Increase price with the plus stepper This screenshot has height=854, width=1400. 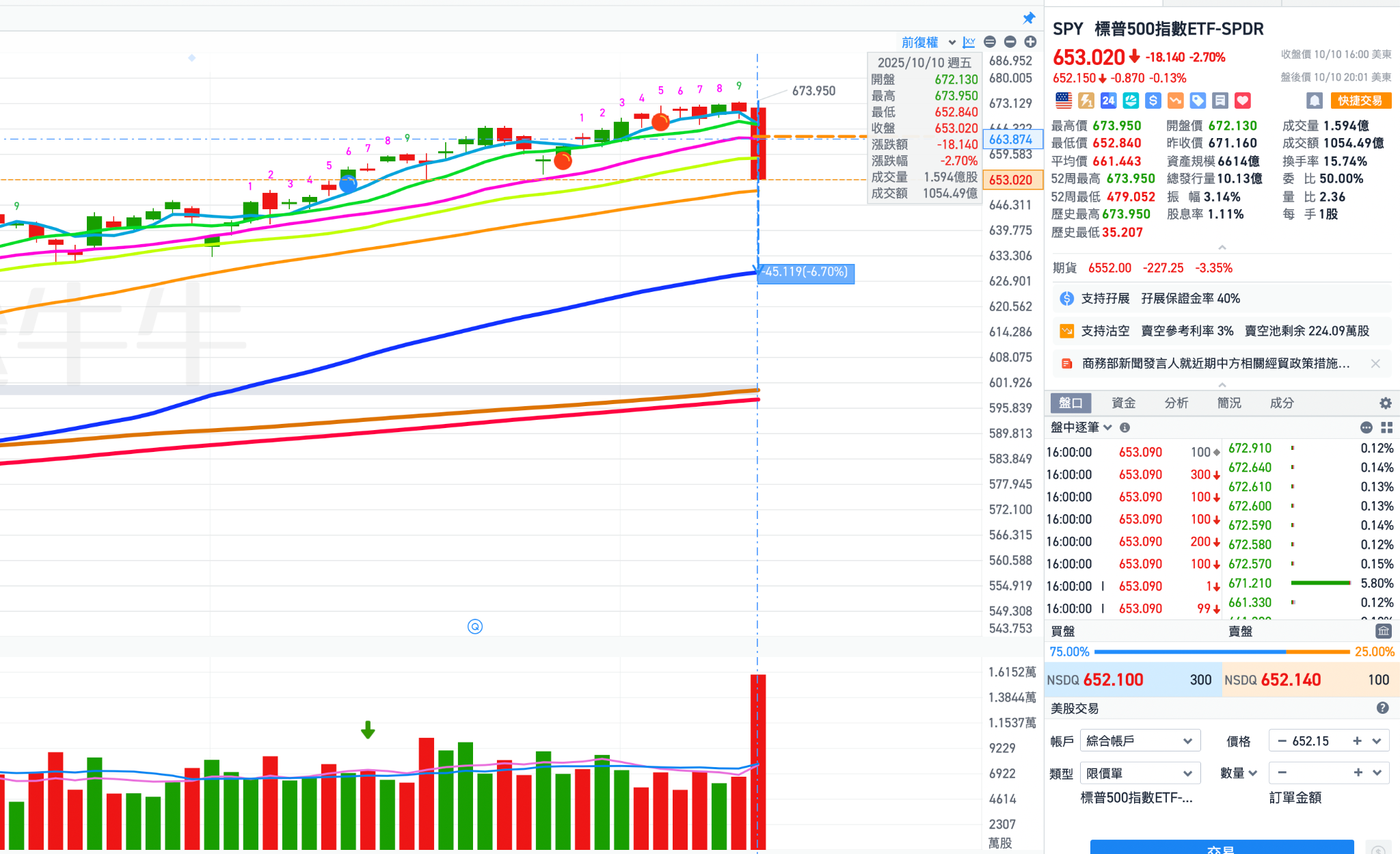1357,741
